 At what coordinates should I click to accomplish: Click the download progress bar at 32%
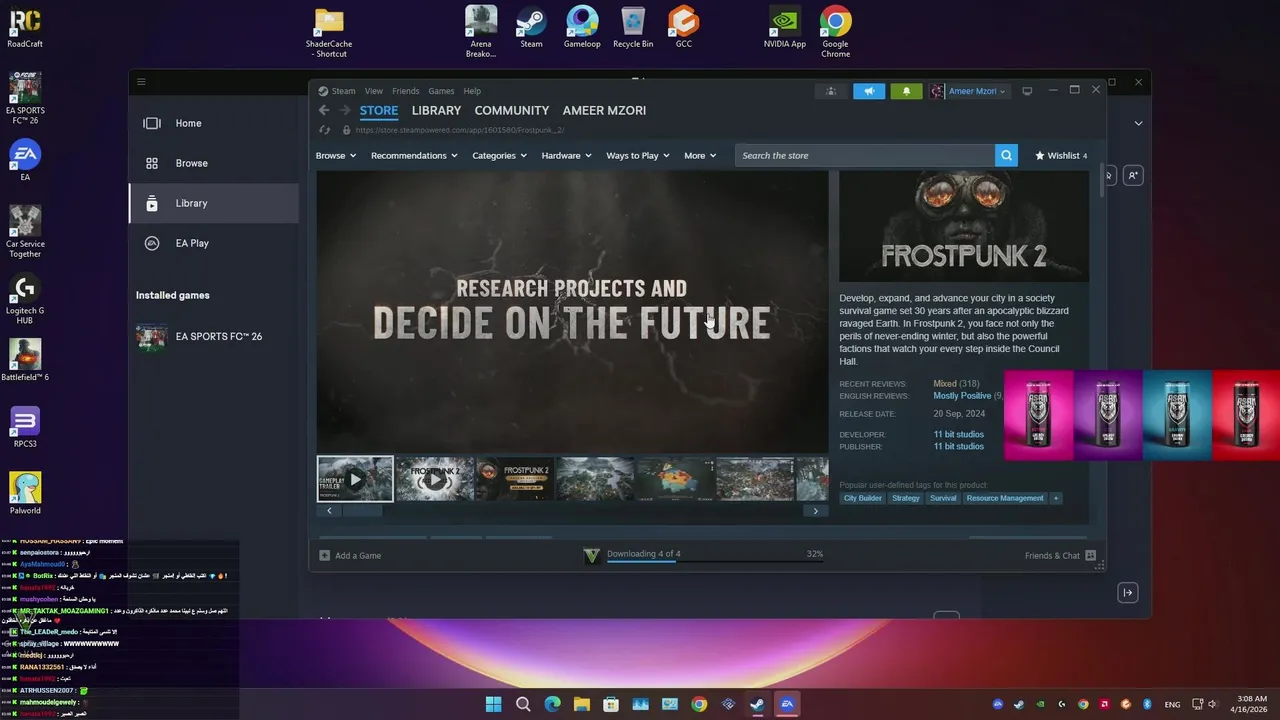click(x=715, y=561)
